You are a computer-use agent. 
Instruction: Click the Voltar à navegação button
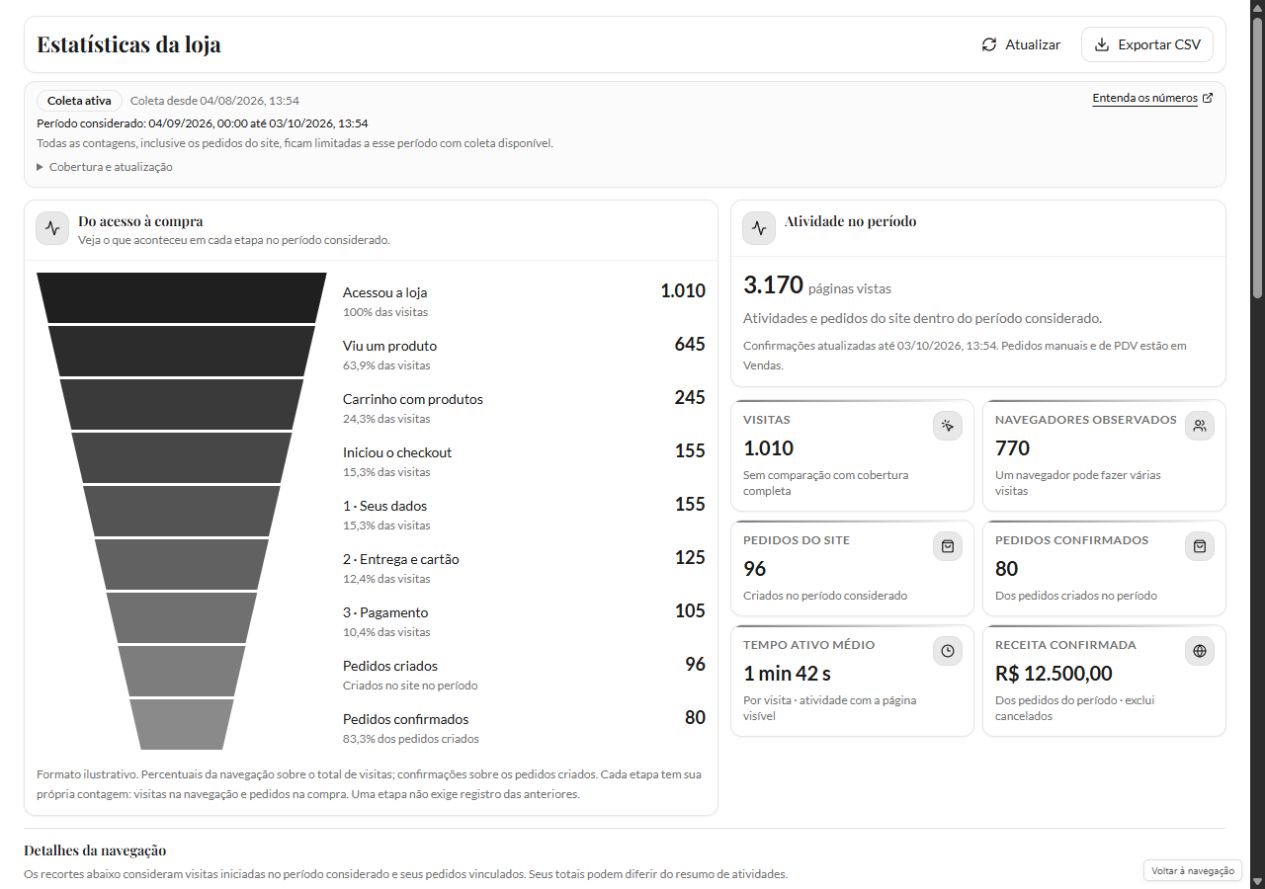1193,871
